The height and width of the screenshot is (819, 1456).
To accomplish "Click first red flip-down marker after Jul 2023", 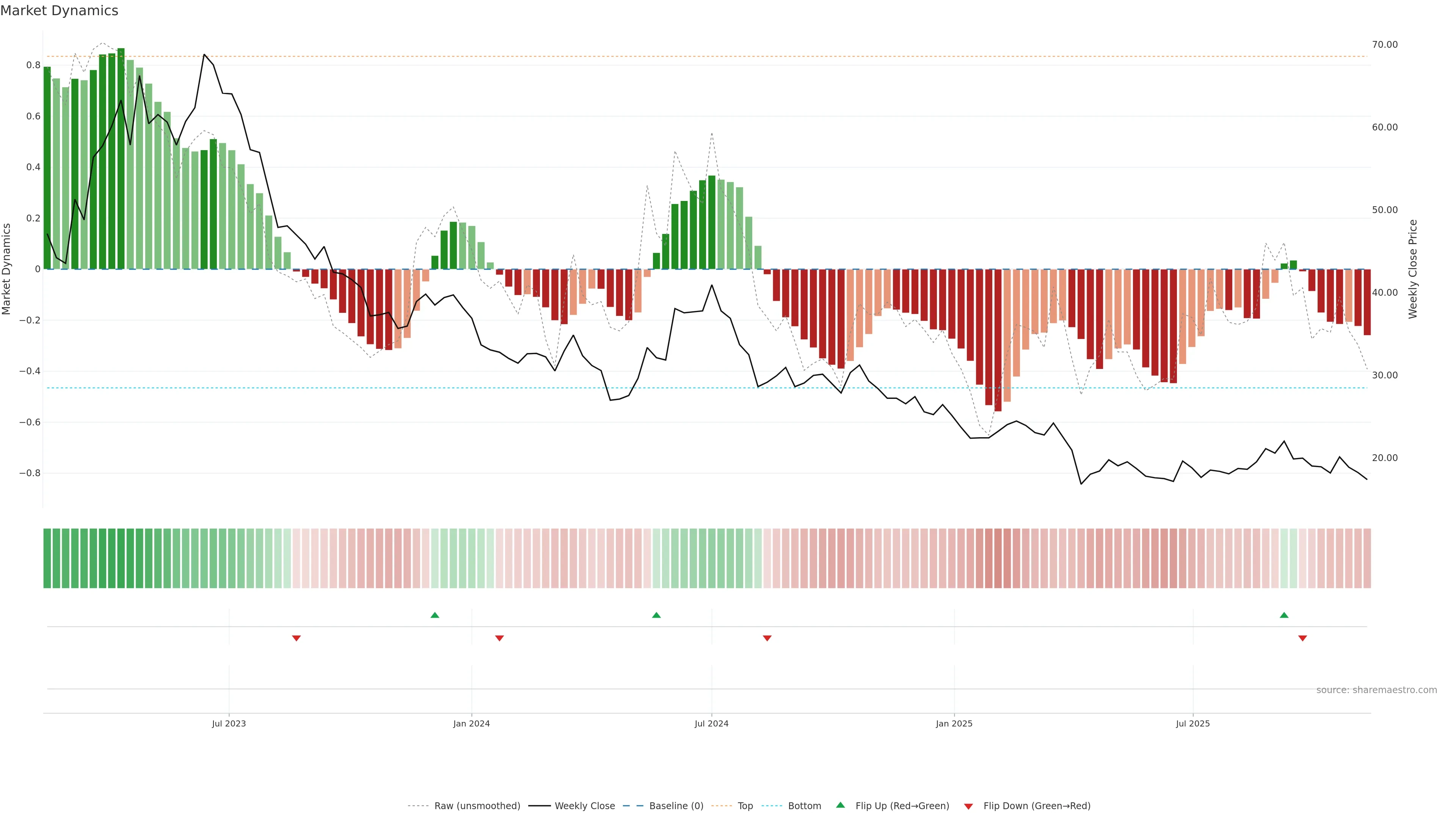I will point(296,638).
